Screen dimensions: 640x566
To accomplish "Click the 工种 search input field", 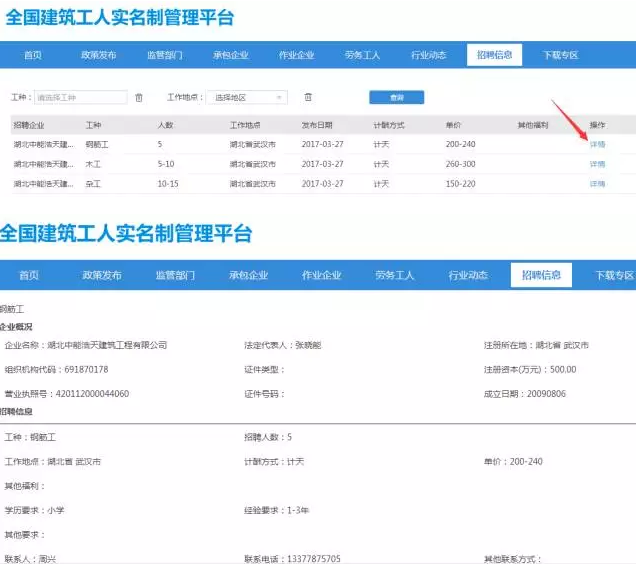I will coord(81,97).
